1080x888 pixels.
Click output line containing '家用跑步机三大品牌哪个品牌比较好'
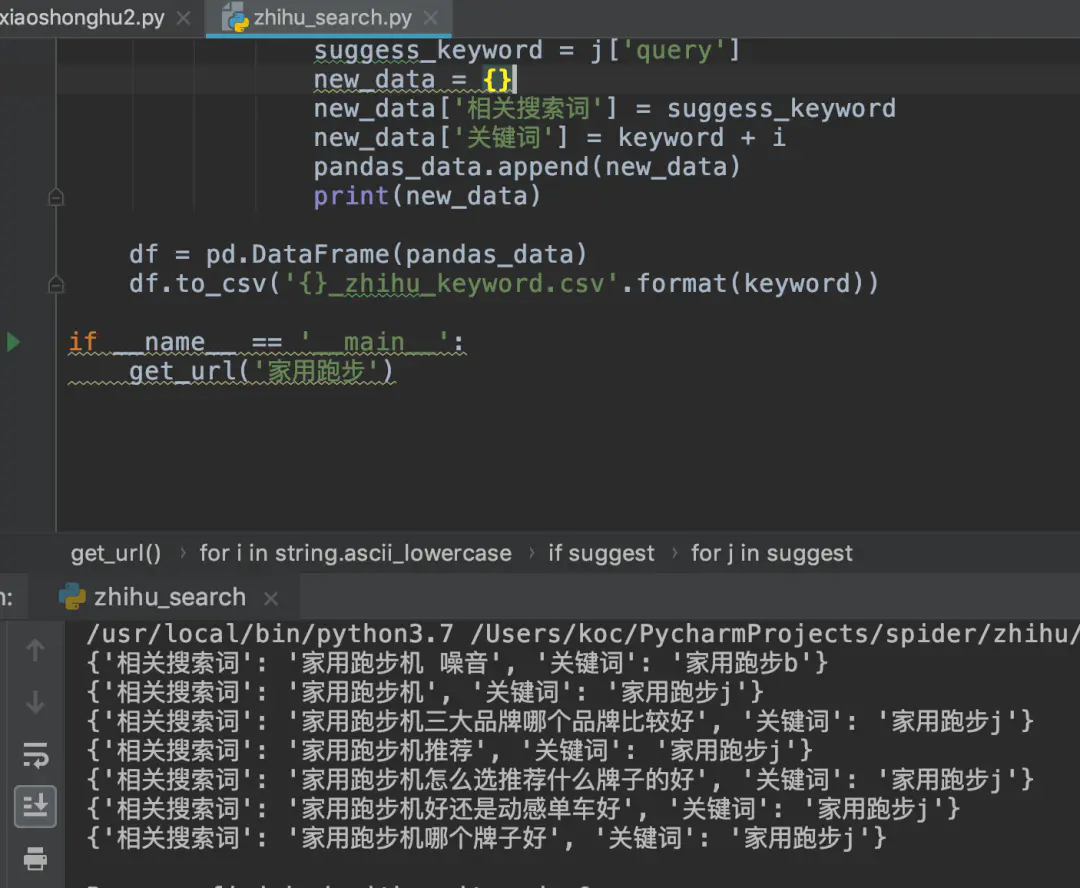(560, 722)
